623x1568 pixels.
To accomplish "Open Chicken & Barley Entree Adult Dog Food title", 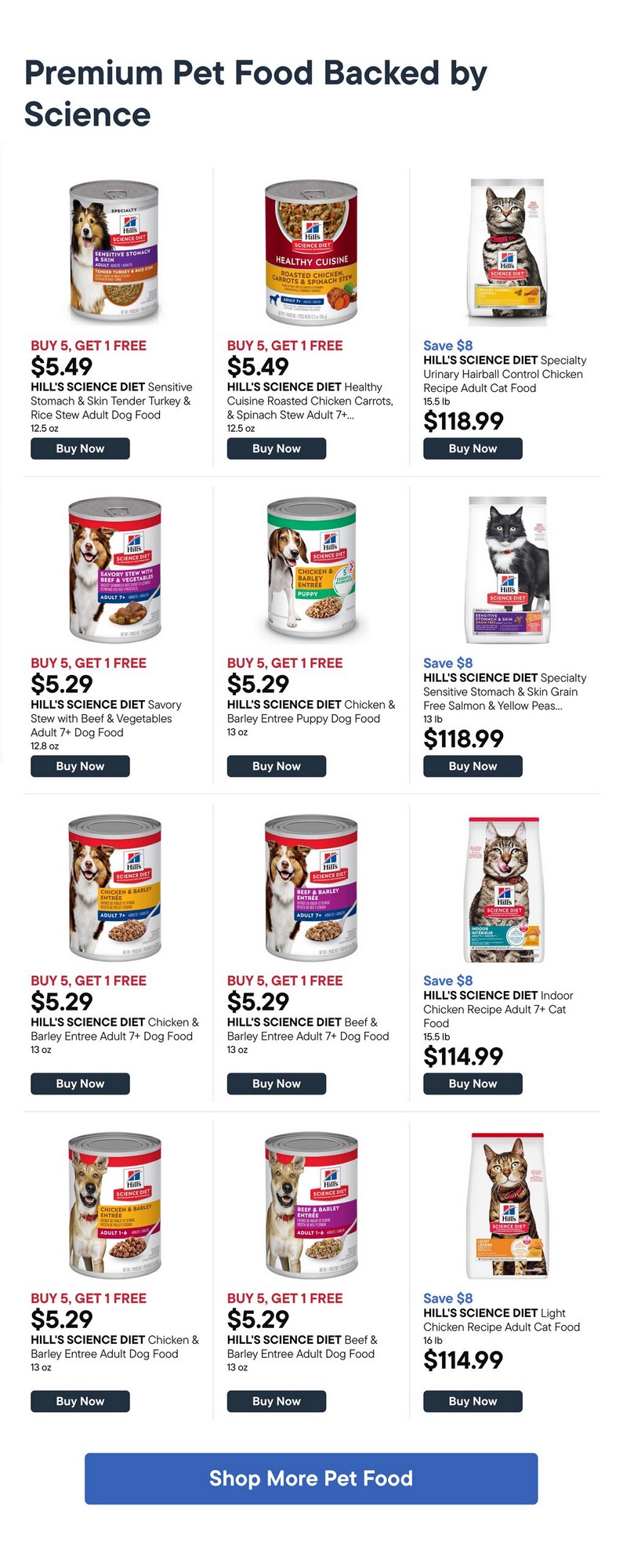I will 114,1346.
